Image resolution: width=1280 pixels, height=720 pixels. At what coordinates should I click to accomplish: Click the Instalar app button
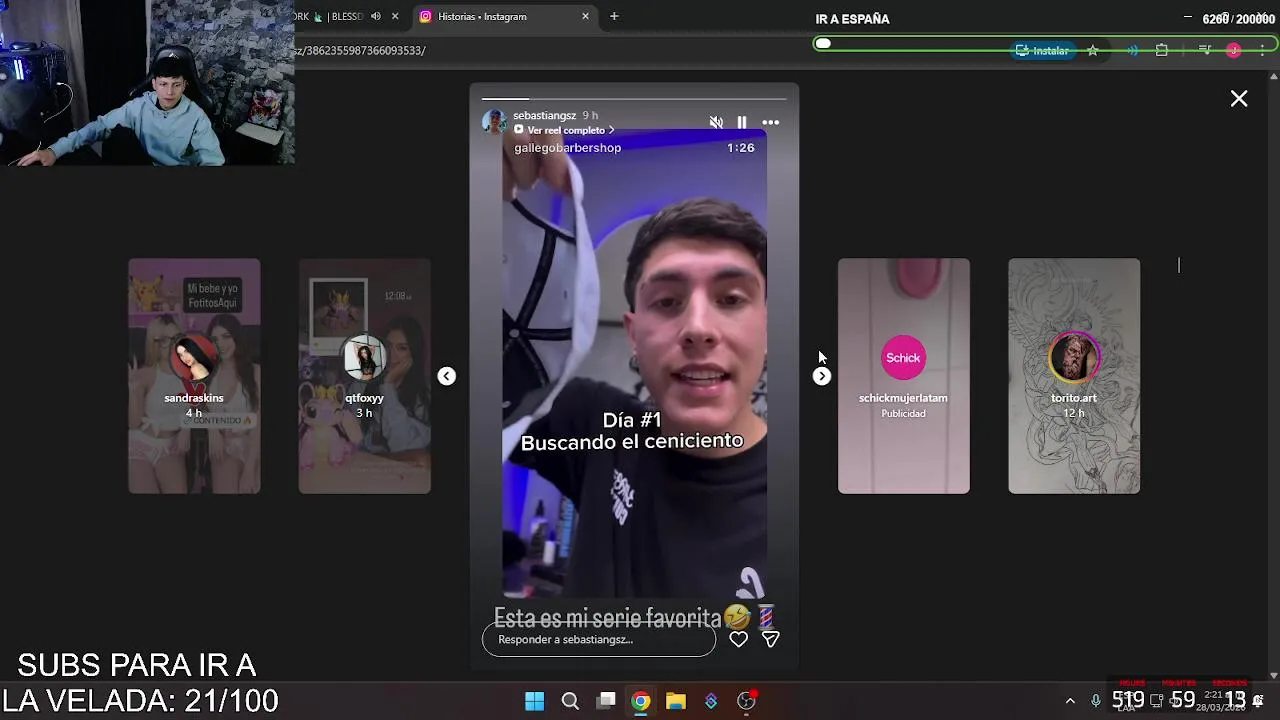[1042, 50]
